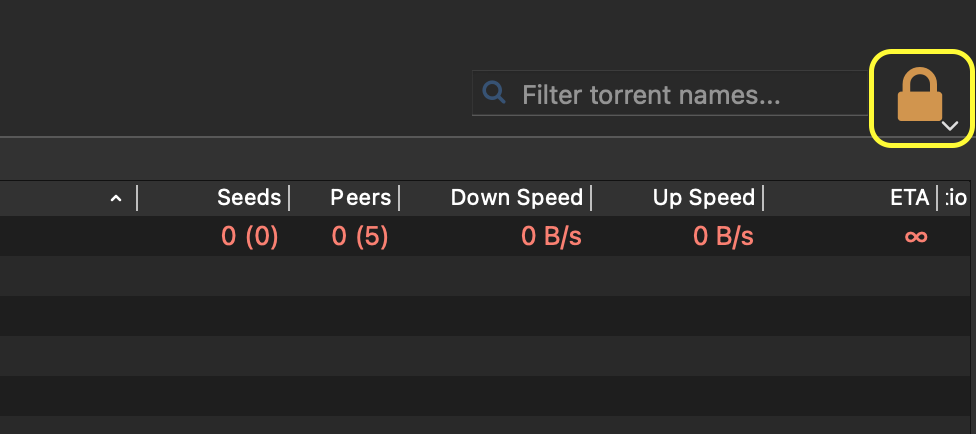This screenshot has width=976, height=434.
Task: Sort torrents by Peers column
Action: [x=361, y=198]
